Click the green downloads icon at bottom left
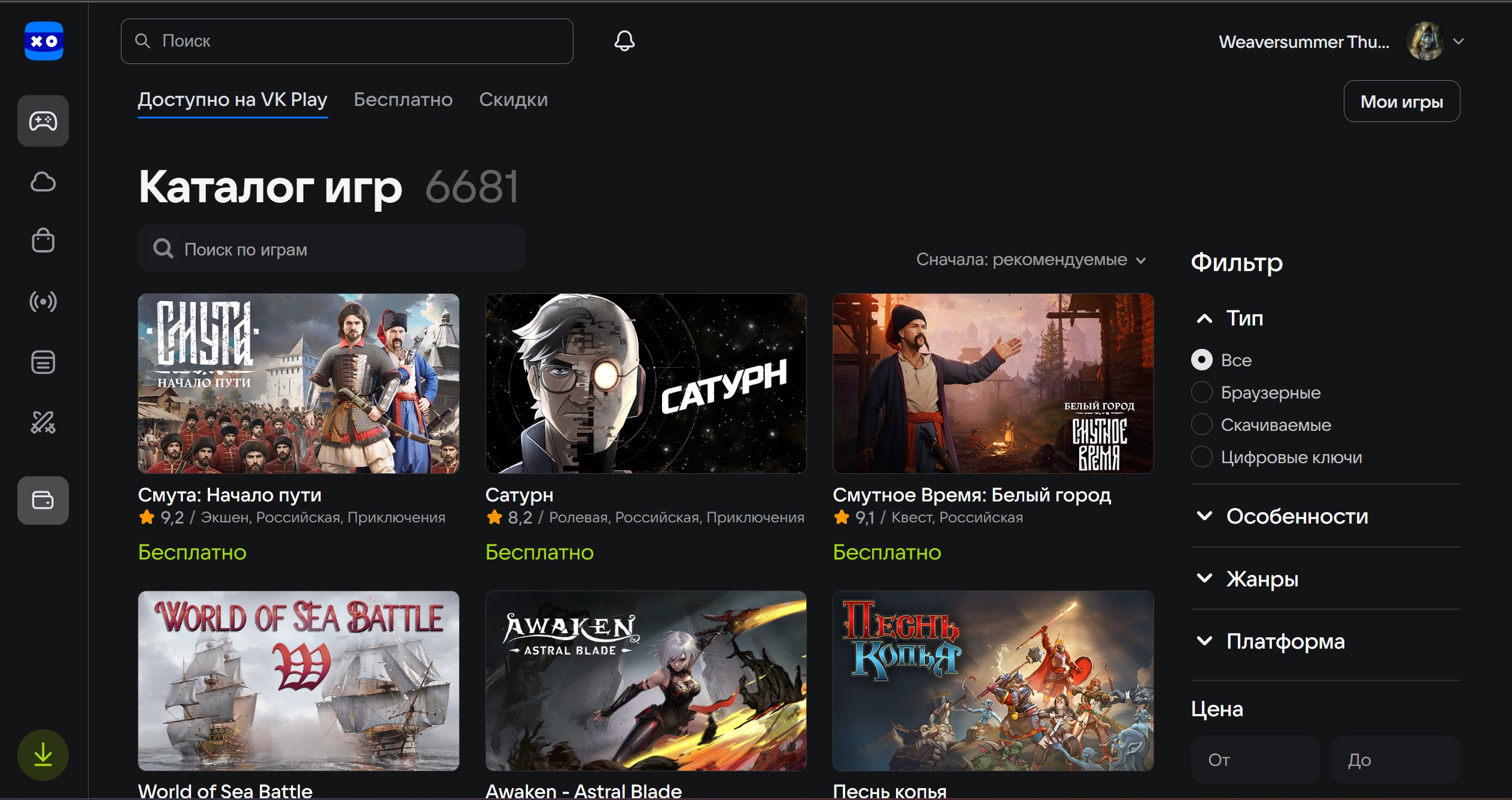Image resolution: width=1512 pixels, height=800 pixels. tap(42, 755)
